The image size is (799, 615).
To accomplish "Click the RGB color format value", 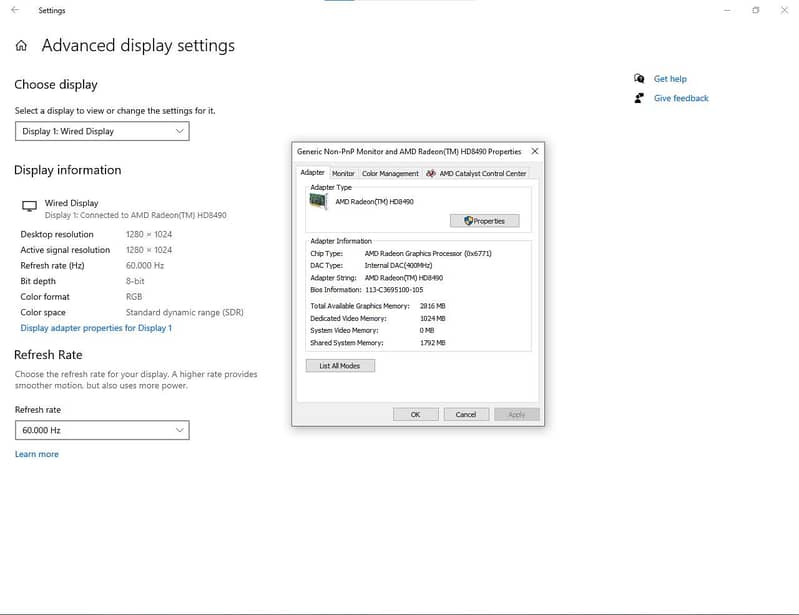I will [x=134, y=297].
